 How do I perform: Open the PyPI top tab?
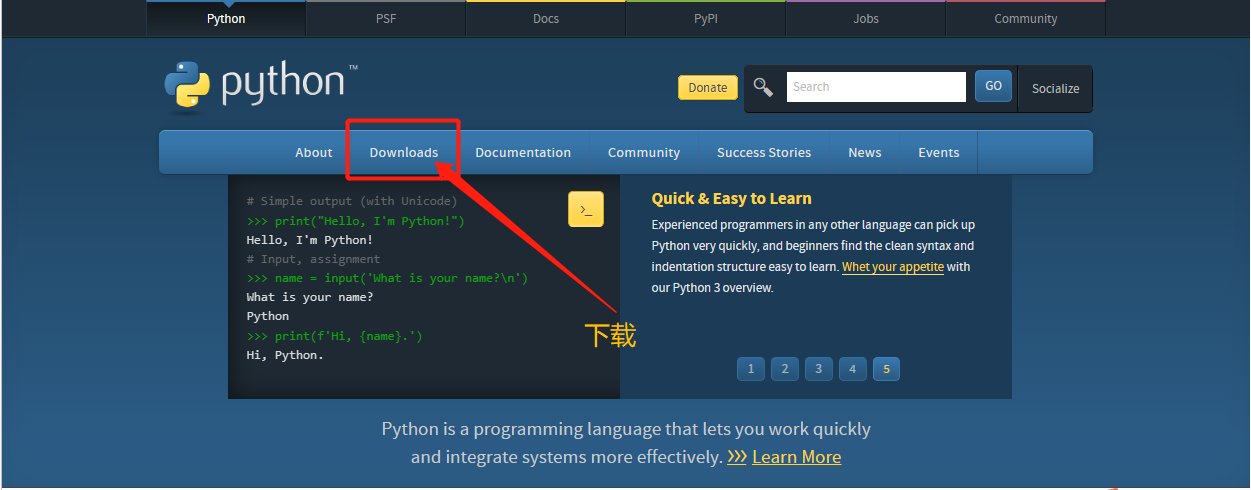tap(706, 18)
